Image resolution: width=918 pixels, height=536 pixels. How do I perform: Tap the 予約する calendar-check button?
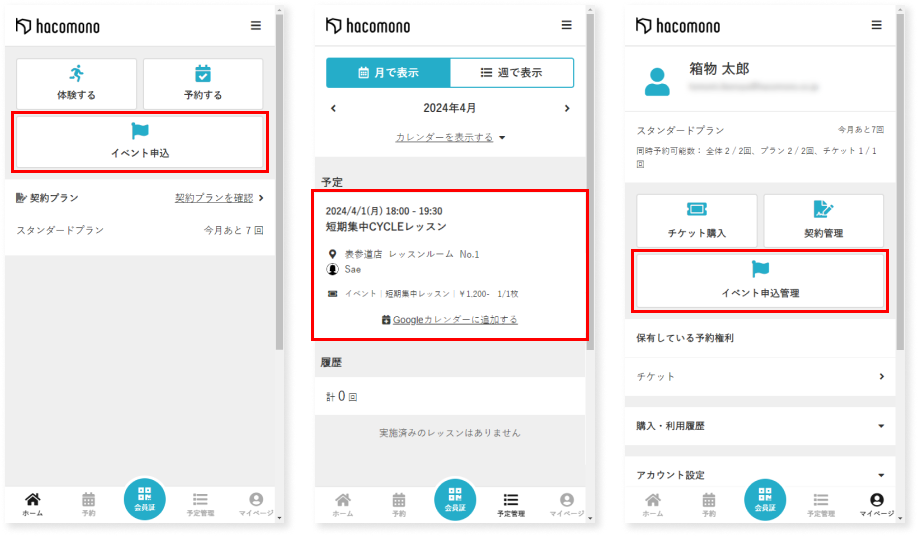203,83
